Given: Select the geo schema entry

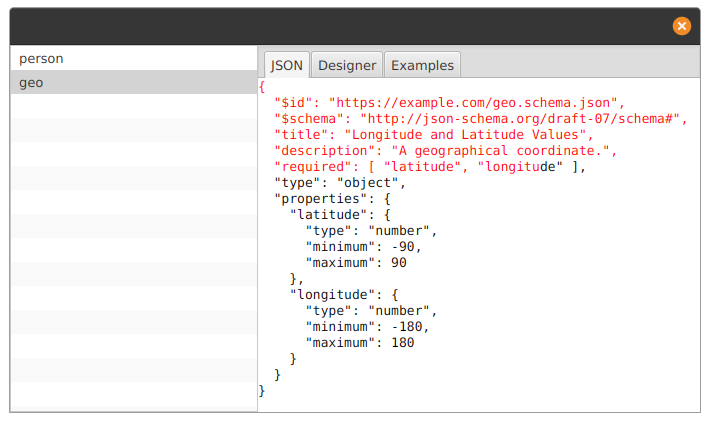Looking at the screenshot, I should click(134, 82).
